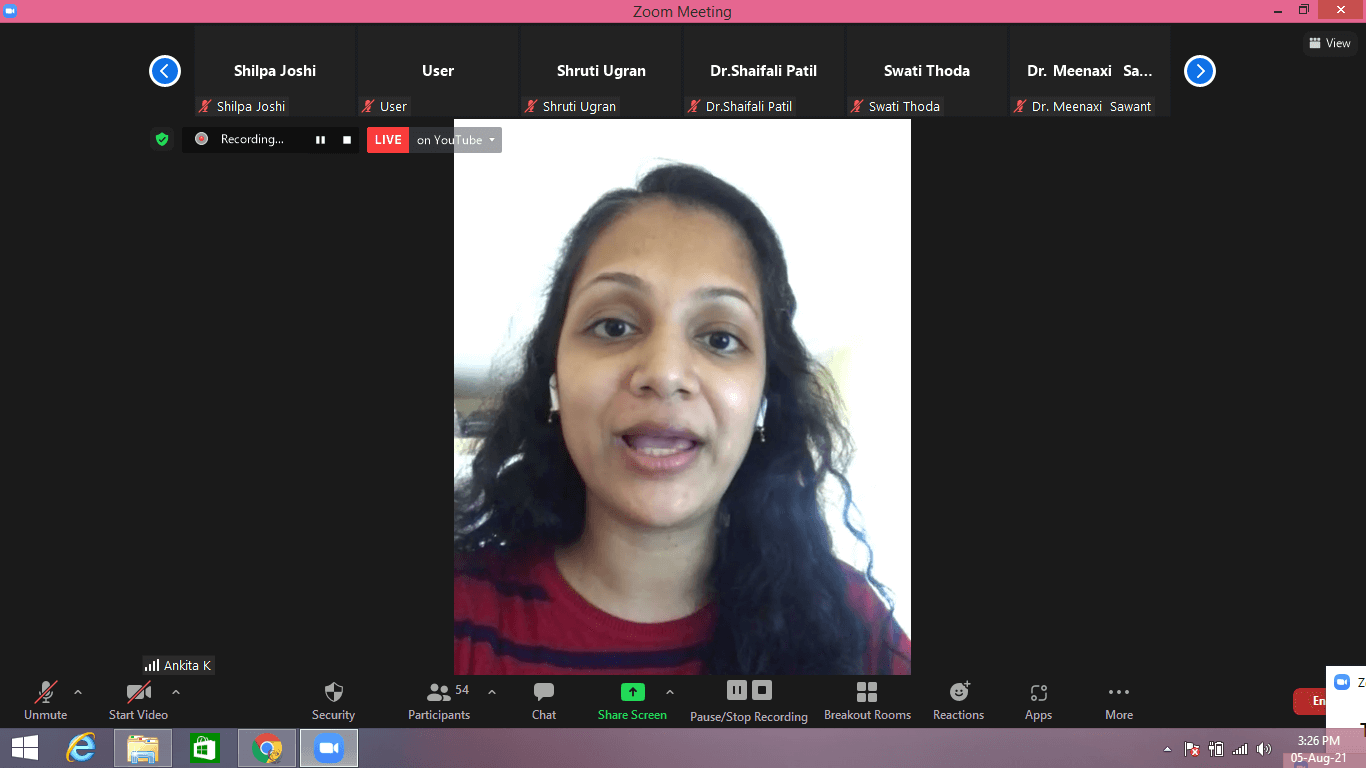
Task: Unmute the microphone
Action: (x=45, y=700)
